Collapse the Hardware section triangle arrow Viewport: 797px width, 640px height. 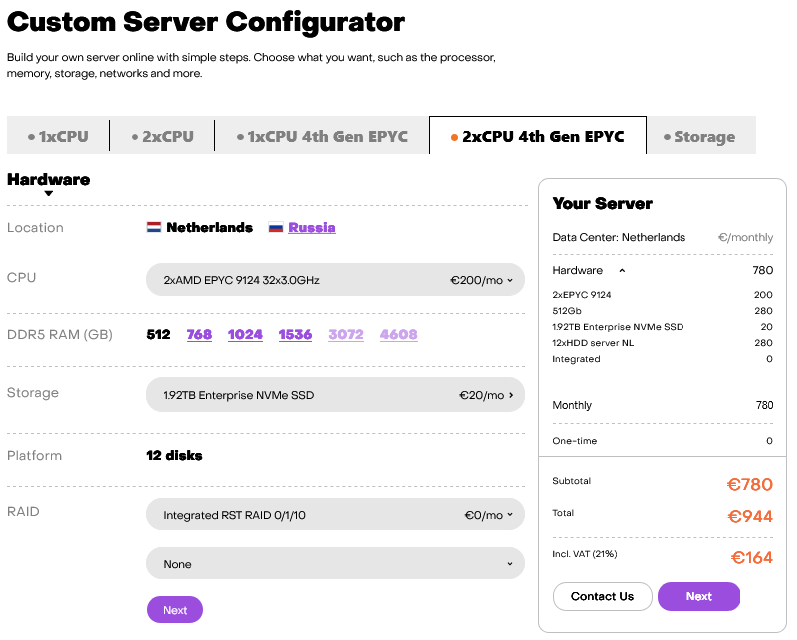pyautogui.click(x=48, y=193)
